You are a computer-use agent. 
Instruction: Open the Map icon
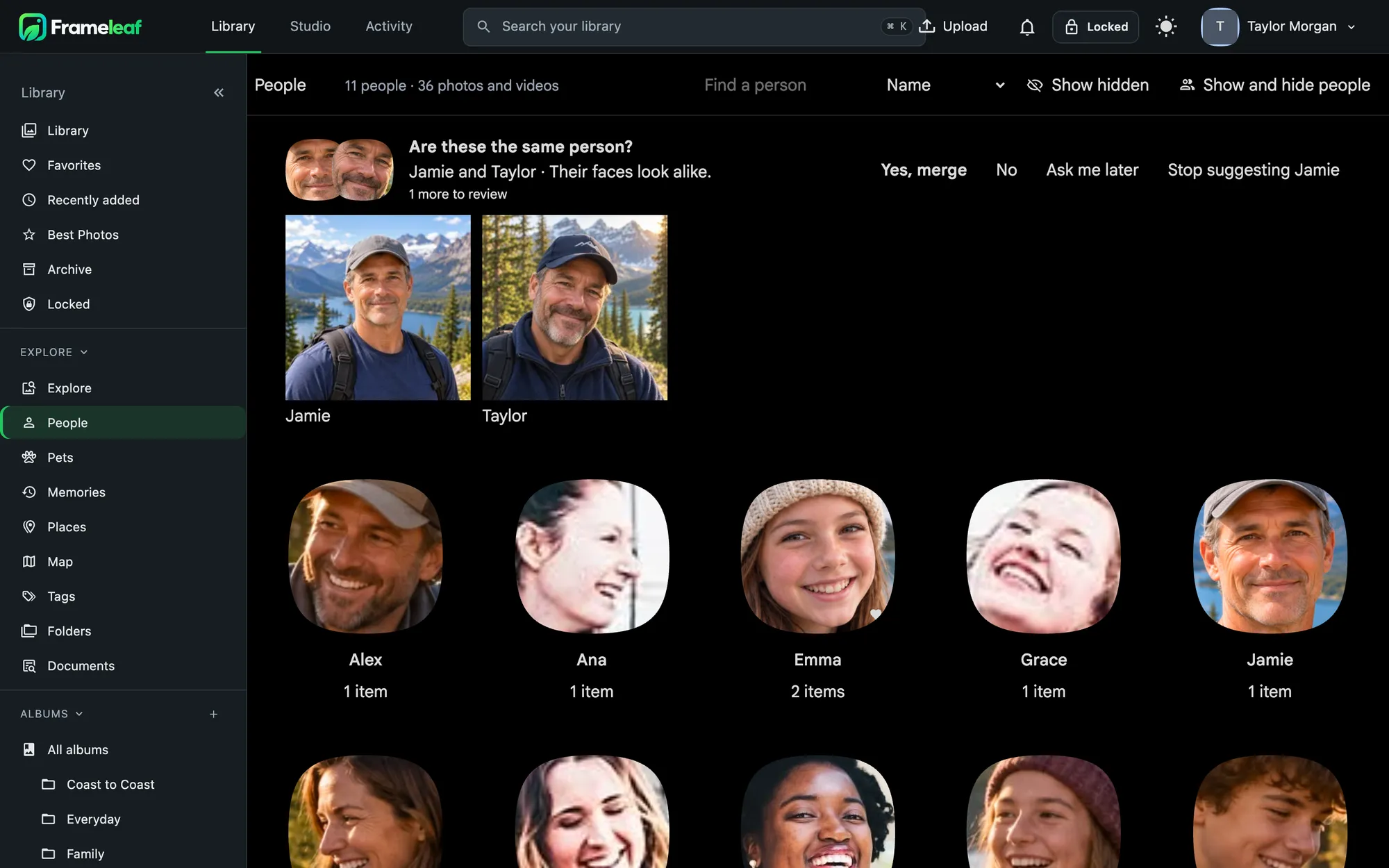point(29,562)
